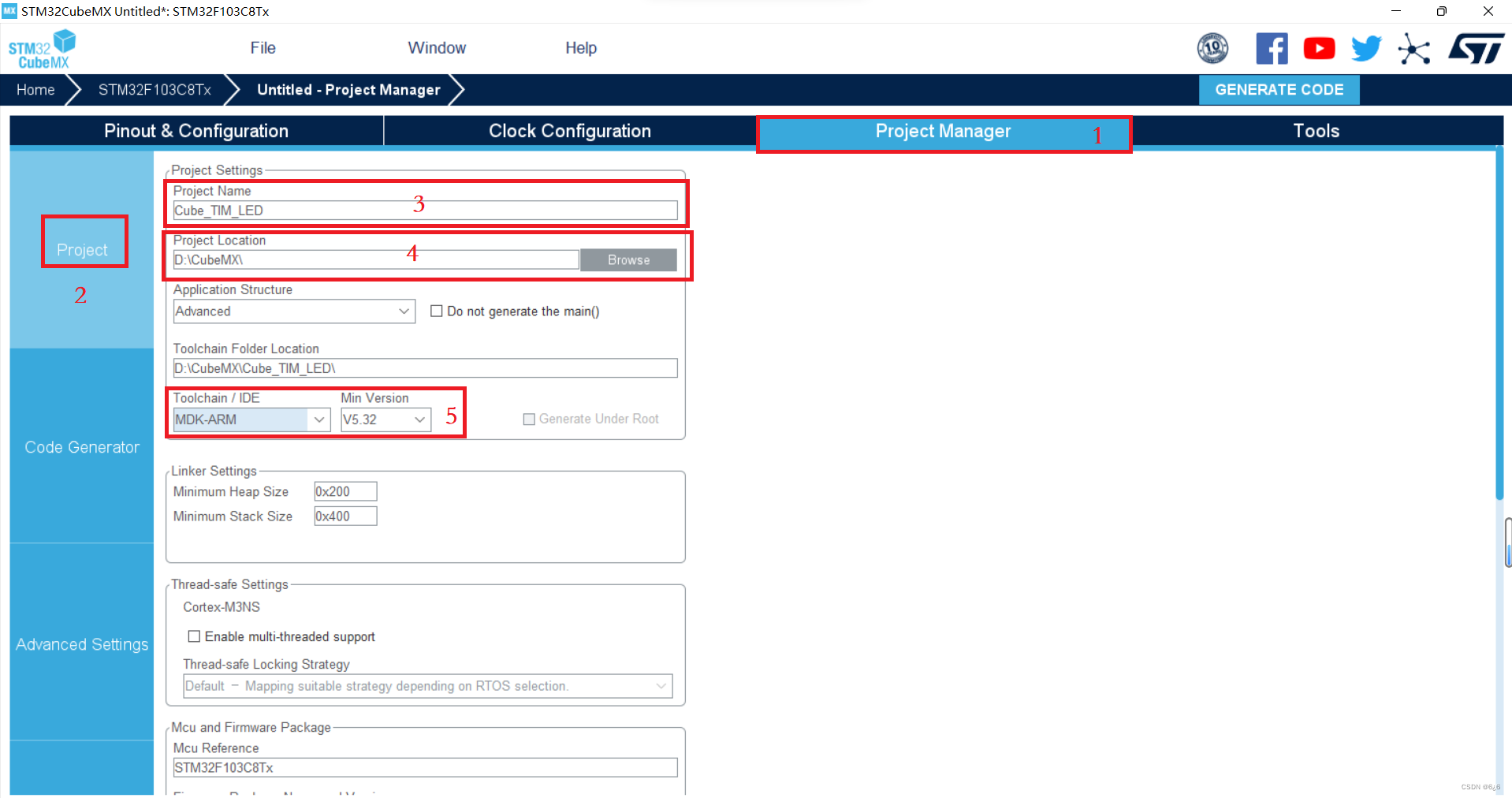Click the STM32F103C8Tx breadcrumb

point(155,89)
